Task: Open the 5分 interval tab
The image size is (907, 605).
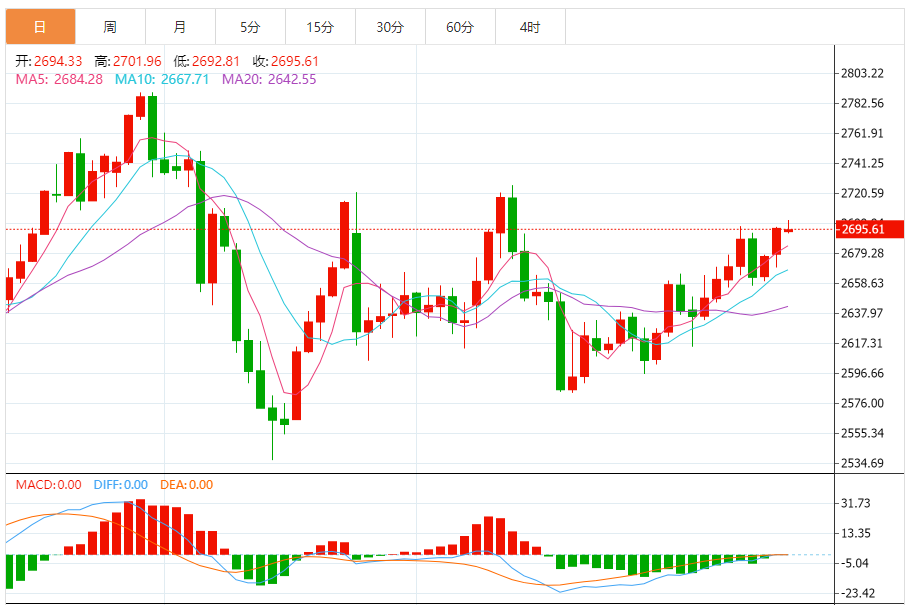Action: click(250, 27)
